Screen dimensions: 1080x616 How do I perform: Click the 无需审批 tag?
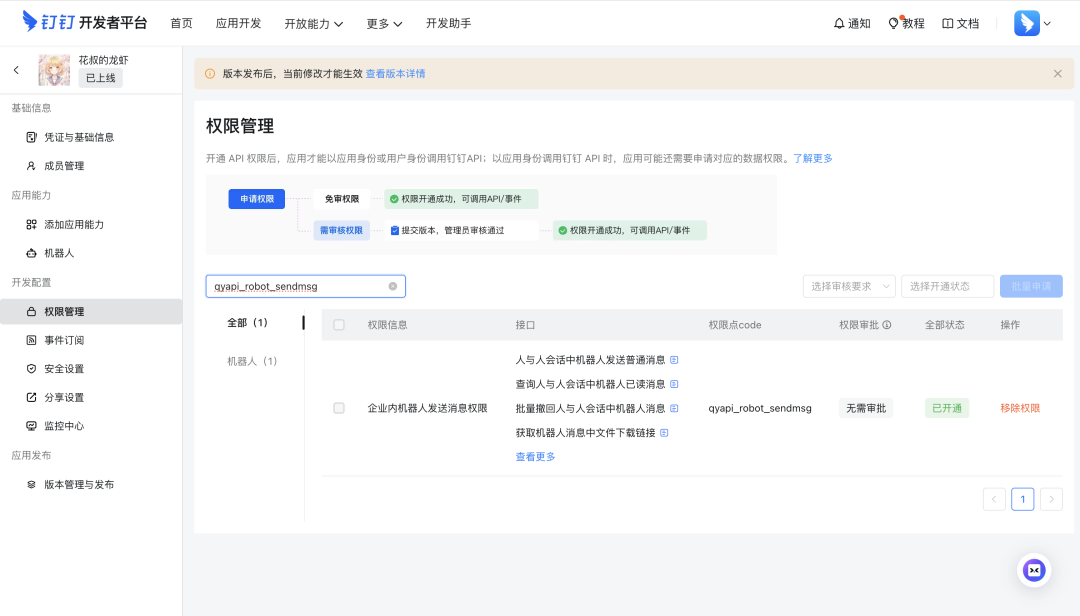[x=866, y=408]
